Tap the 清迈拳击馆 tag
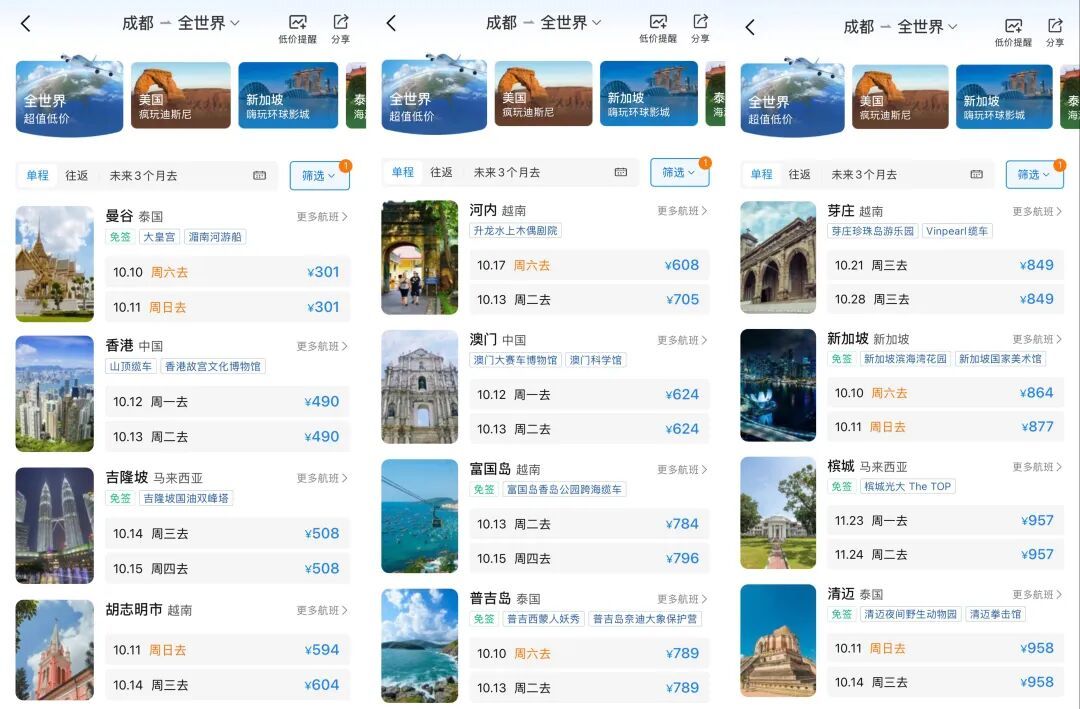1080x709 pixels. coord(995,615)
